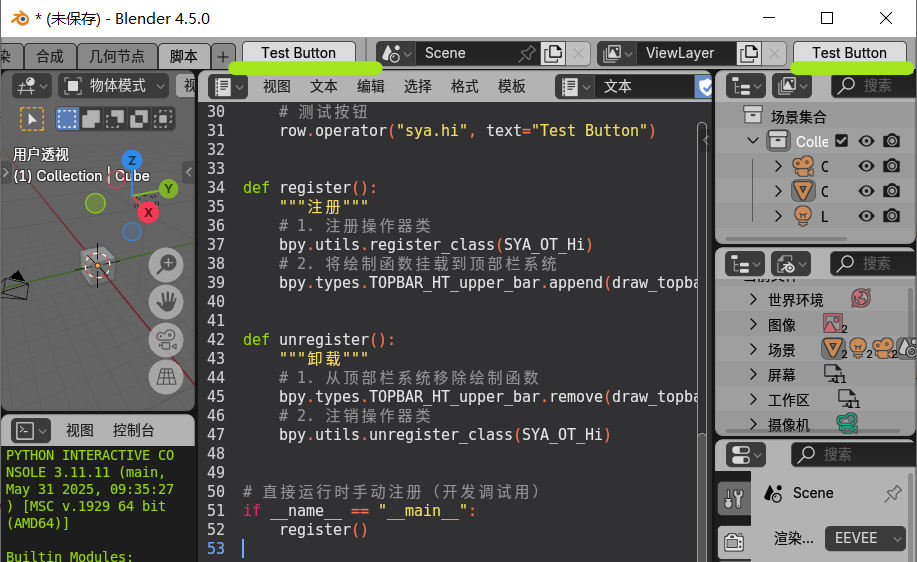Switch to the 几何节点 workspace tab

tap(117, 57)
